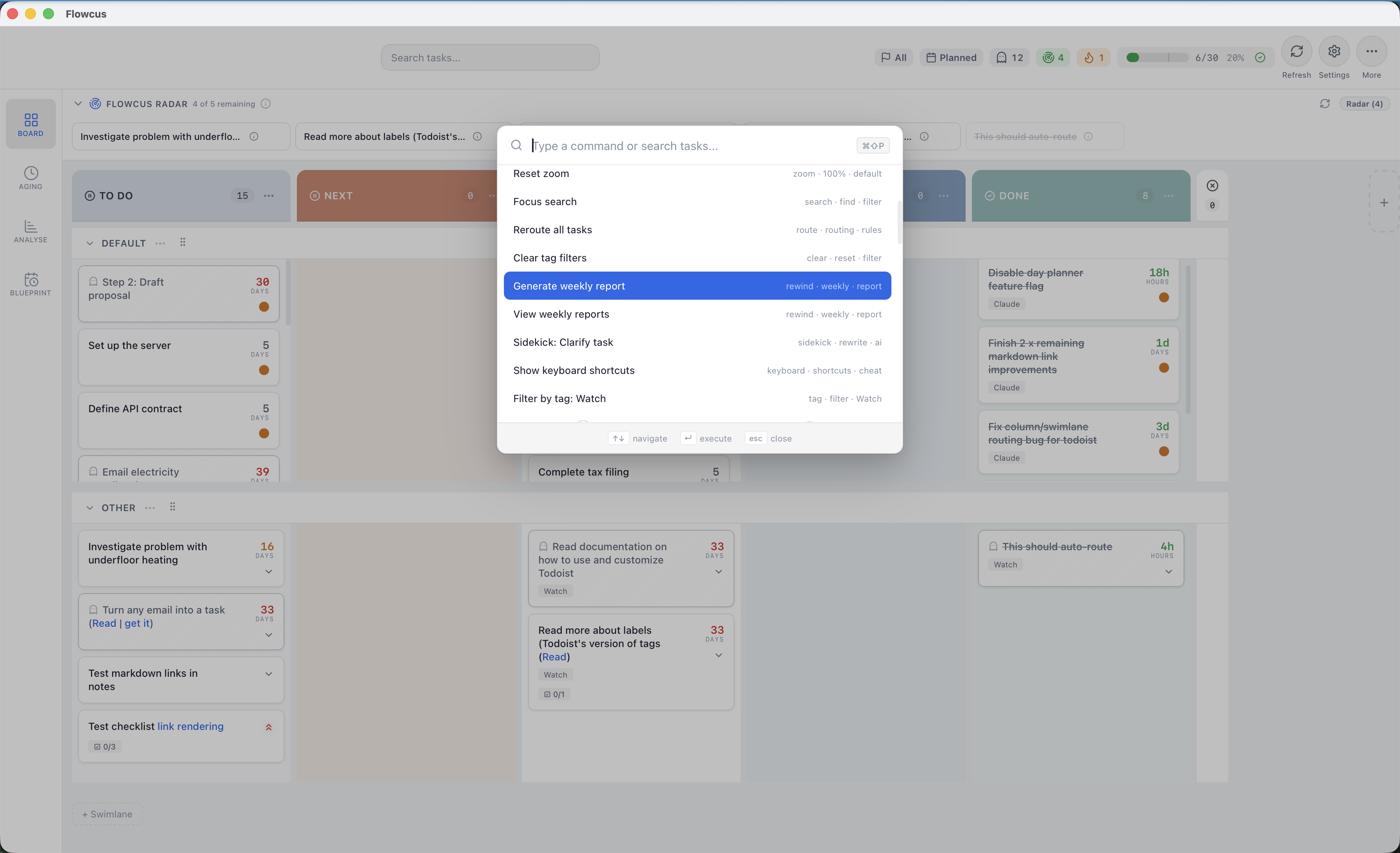Image resolution: width=1400 pixels, height=853 pixels.
Task: Click the Refresh icon button
Action: [1296, 52]
